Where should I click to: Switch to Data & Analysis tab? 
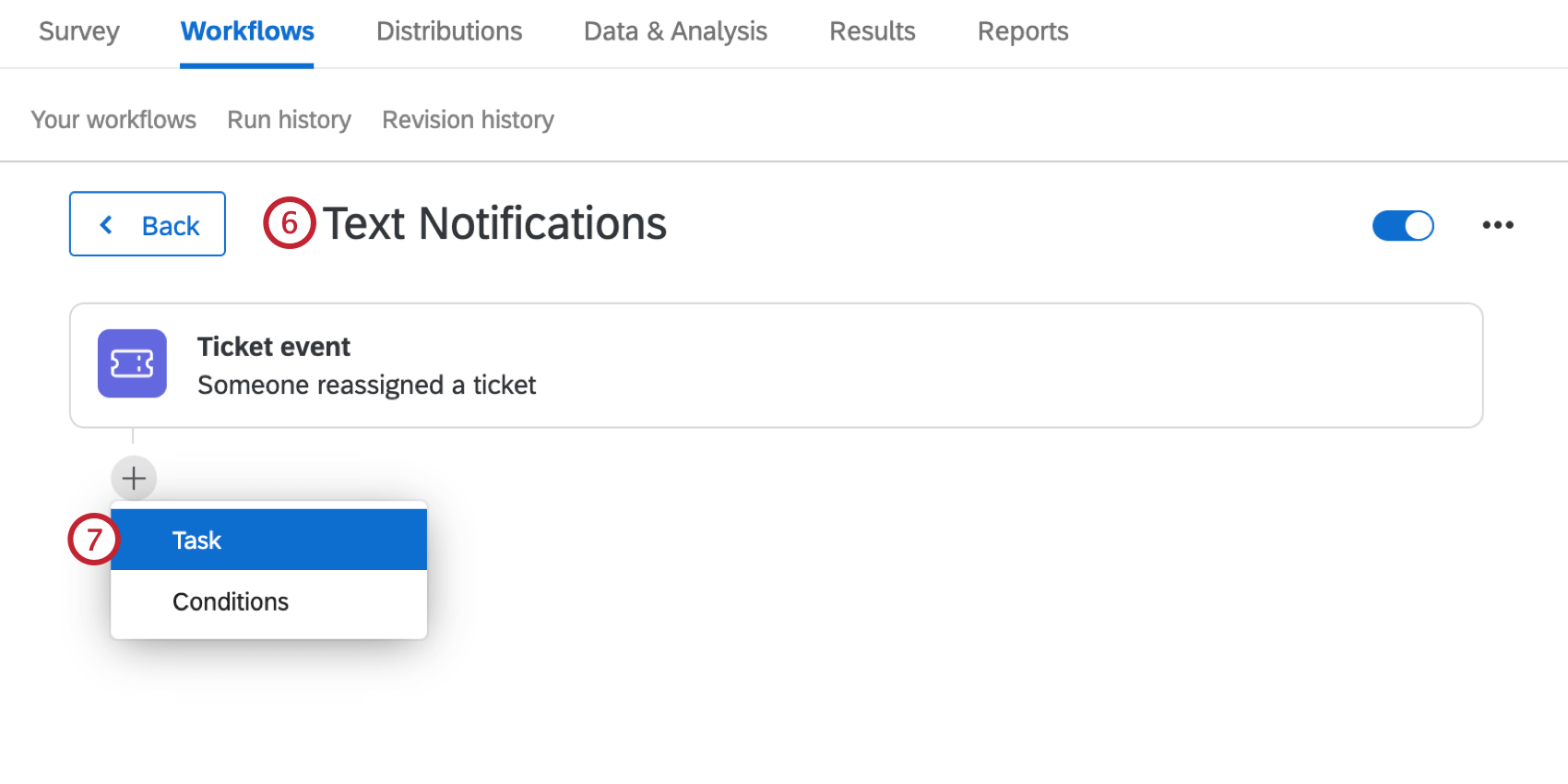[x=675, y=30]
